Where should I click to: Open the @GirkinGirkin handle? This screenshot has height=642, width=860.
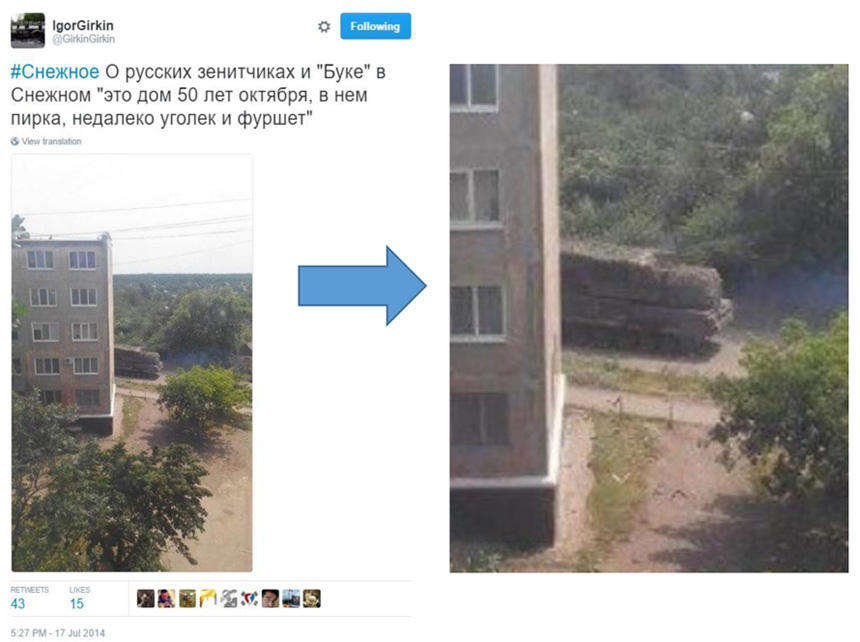pyautogui.click(x=83, y=39)
